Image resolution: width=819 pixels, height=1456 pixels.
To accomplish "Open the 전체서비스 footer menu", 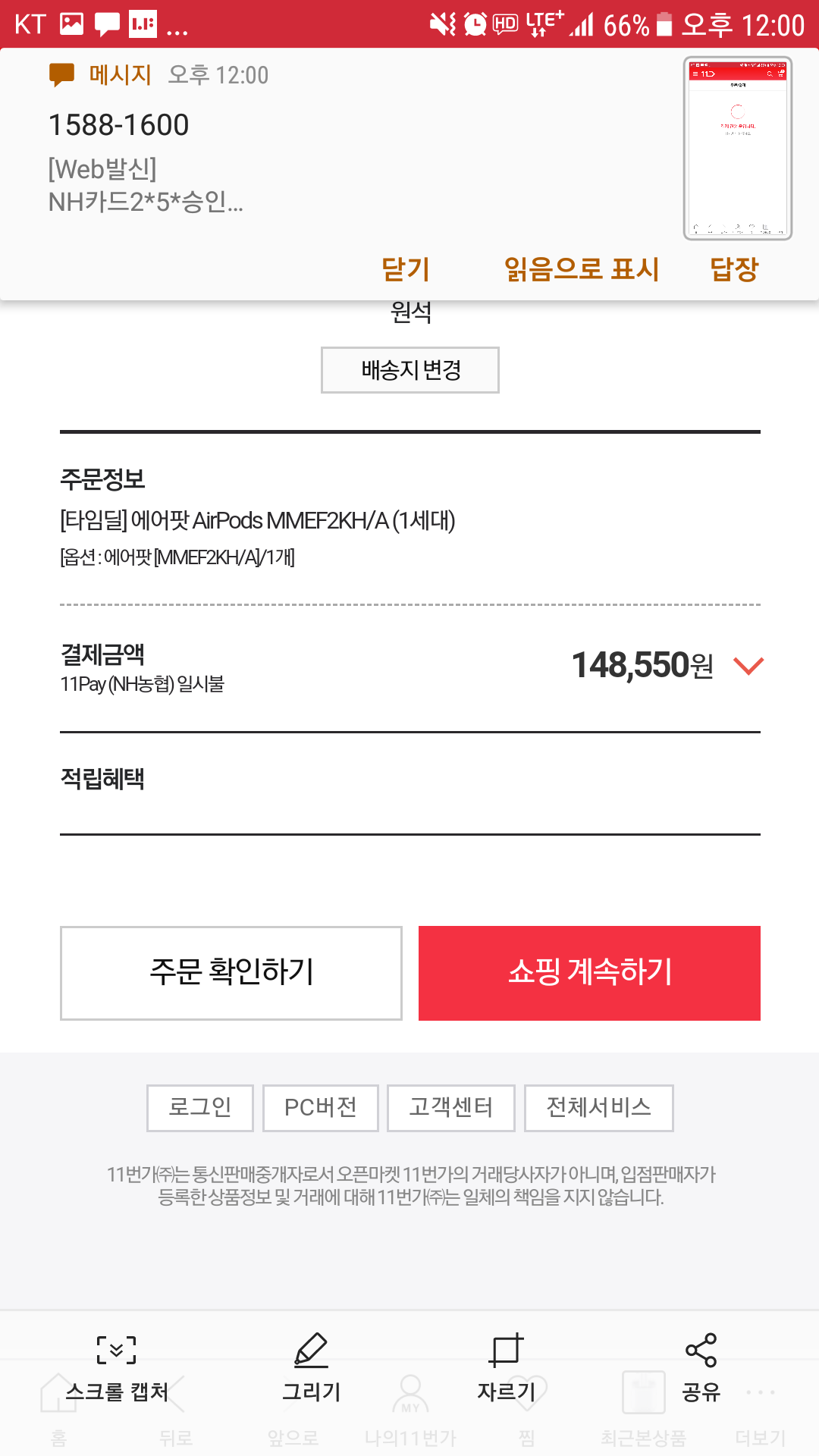I will coord(599,1108).
